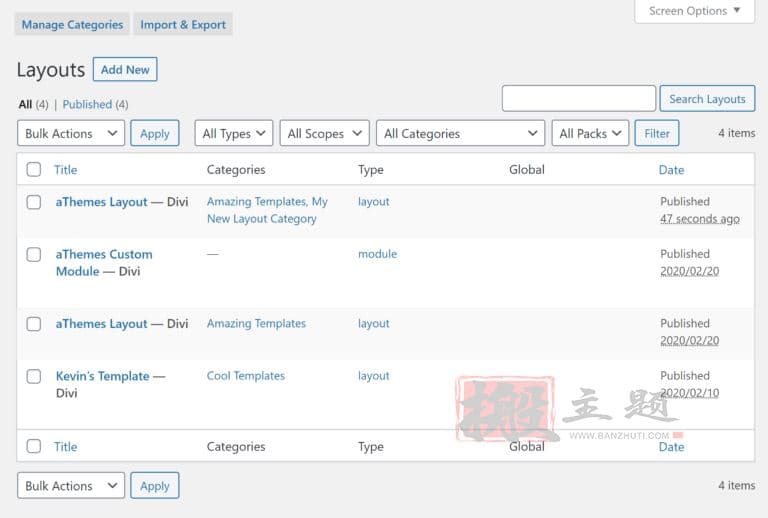
Task: Open aThemes Custom Module layout title
Action: pyautogui.click(x=104, y=262)
